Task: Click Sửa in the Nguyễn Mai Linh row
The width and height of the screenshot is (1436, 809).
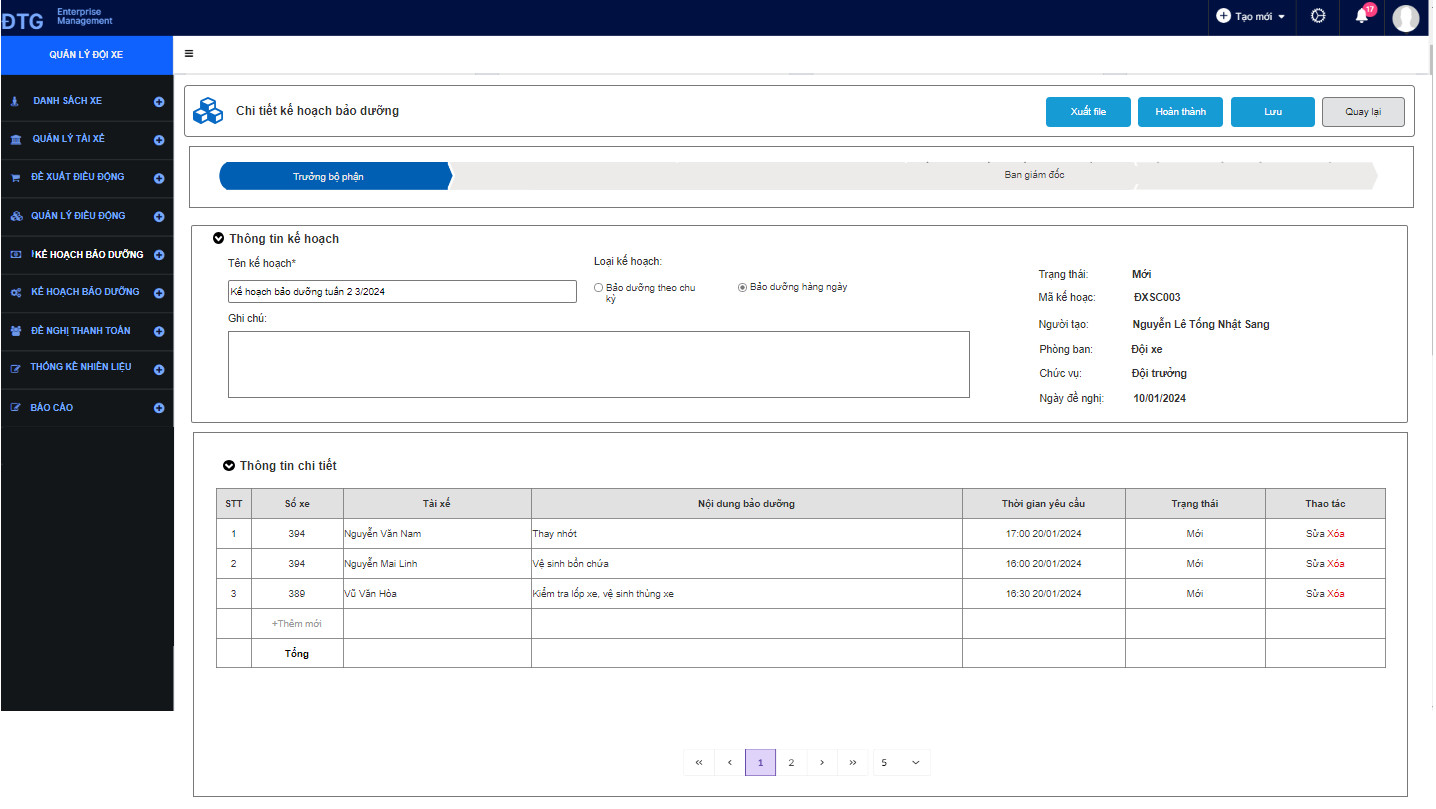Action: (1315, 564)
